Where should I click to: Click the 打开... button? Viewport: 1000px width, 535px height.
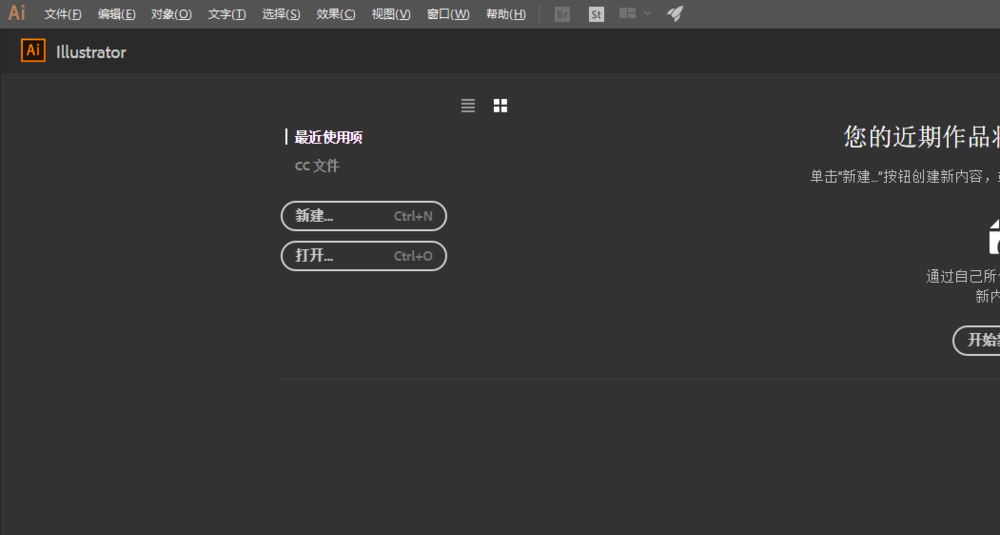pyautogui.click(x=364, y=256)
